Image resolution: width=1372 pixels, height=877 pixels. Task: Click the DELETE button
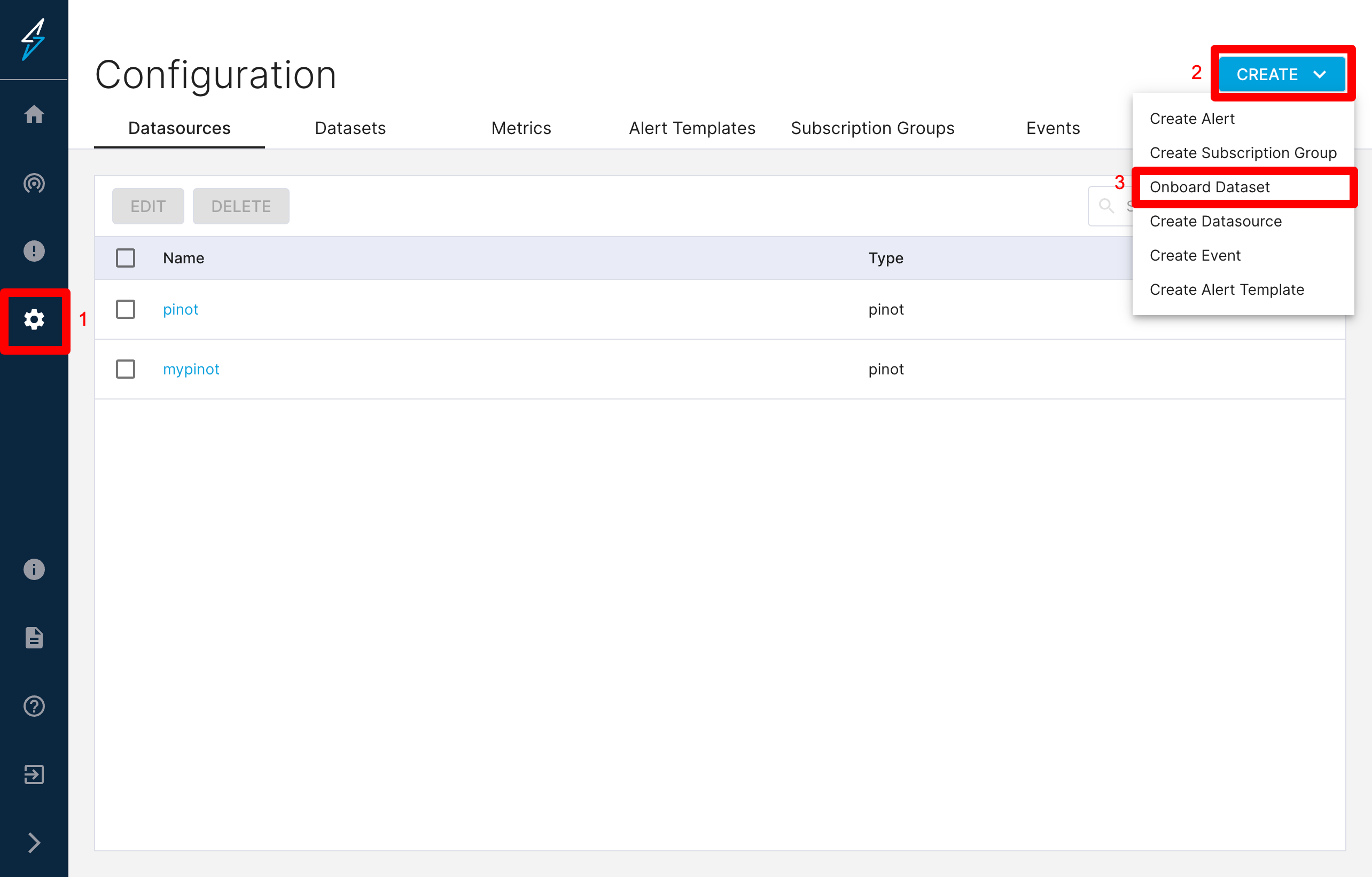(x=240, y=206)
